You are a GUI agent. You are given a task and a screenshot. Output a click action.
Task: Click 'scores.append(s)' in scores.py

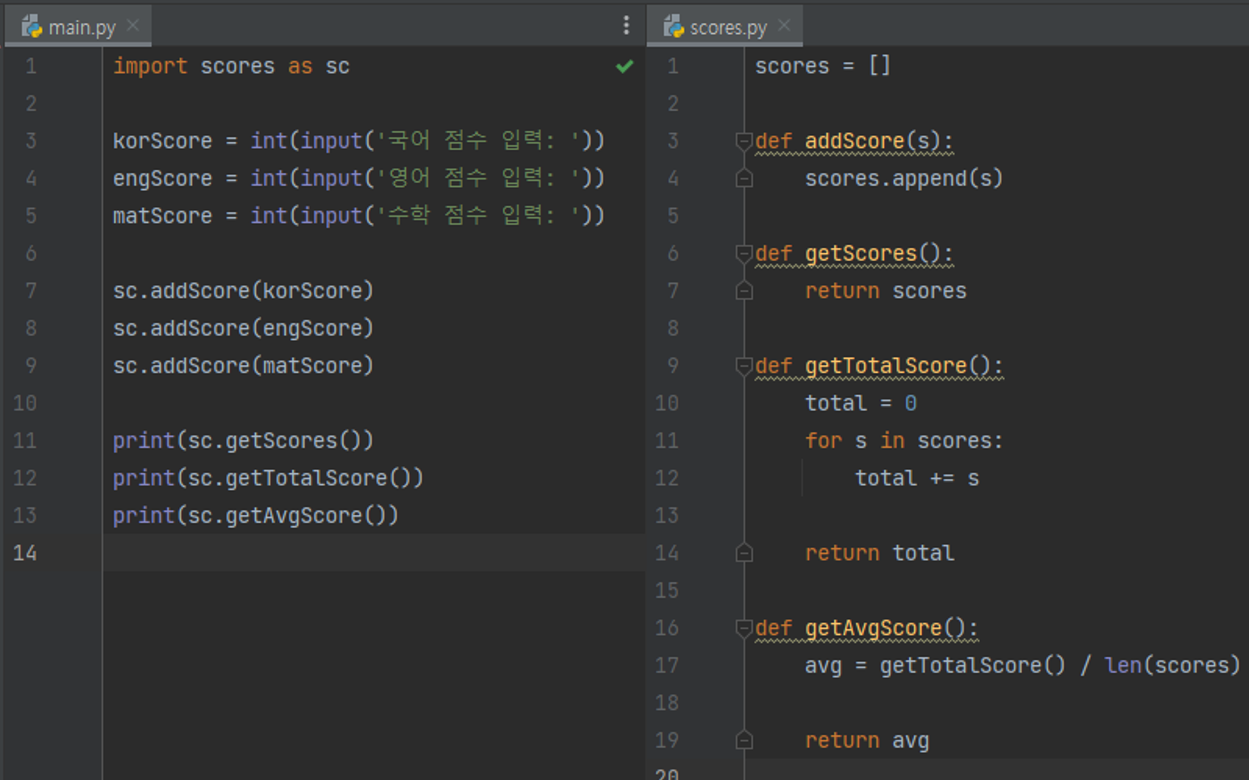pyautogui.click(x=904, y=178)
